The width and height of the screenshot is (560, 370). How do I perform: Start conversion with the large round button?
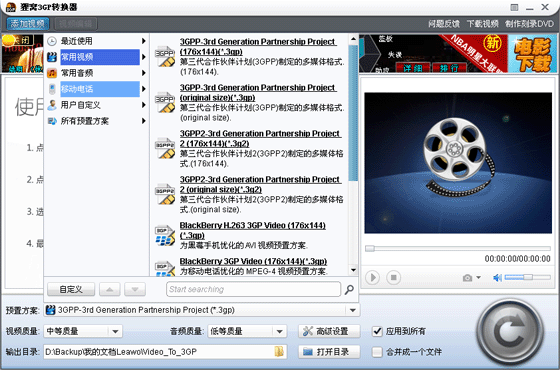pyautogui.click(x=511, y=332)
